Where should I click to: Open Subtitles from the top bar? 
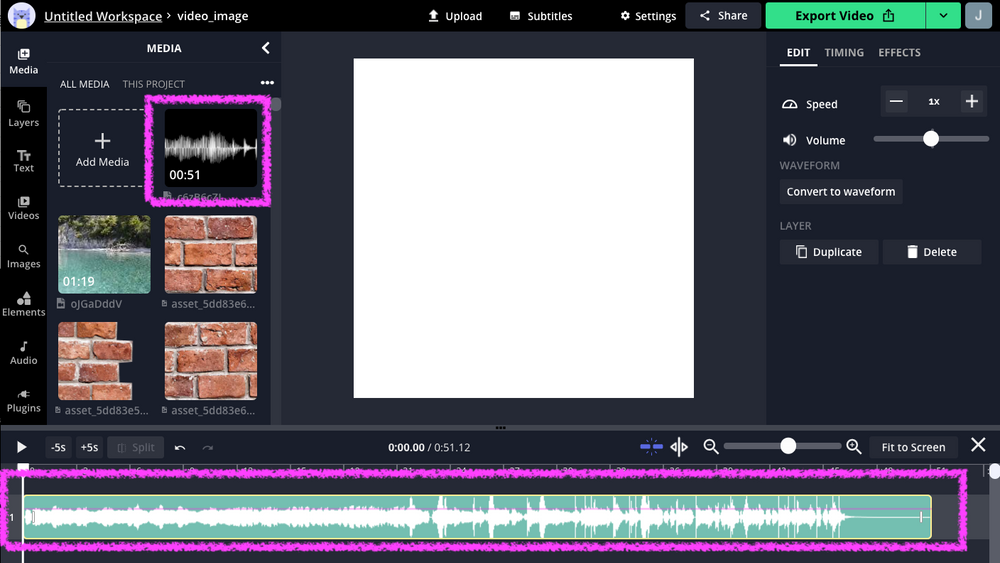(x=541, y=16)
